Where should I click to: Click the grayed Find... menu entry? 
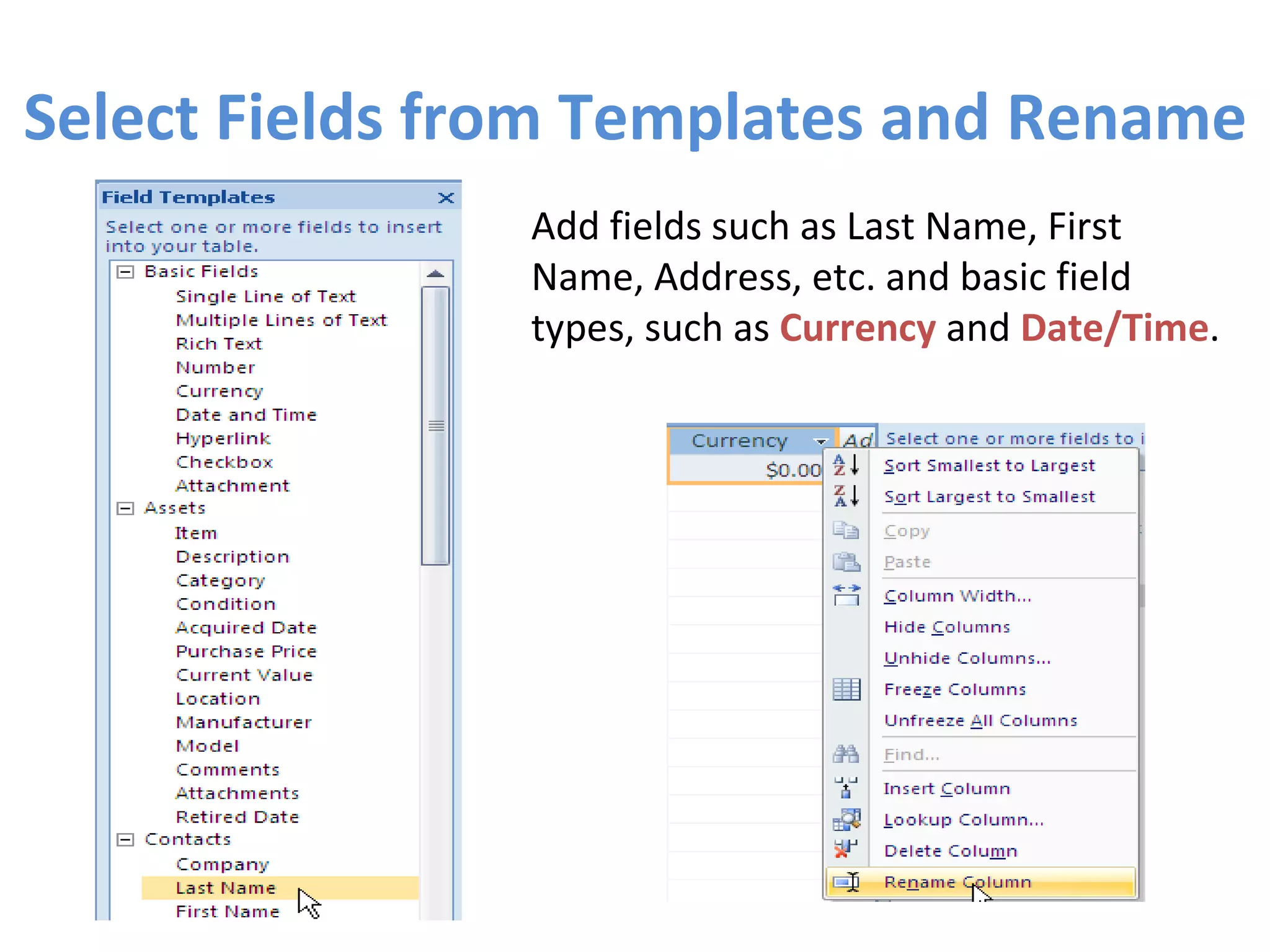912,754
